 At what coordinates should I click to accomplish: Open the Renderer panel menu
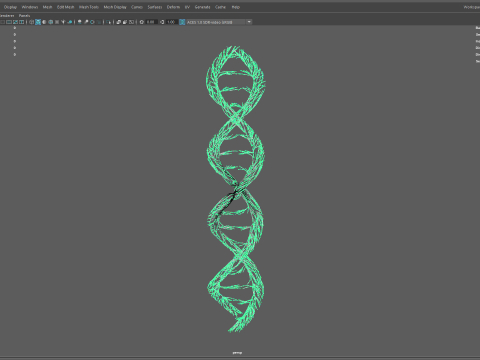click(x=7, y=16)
